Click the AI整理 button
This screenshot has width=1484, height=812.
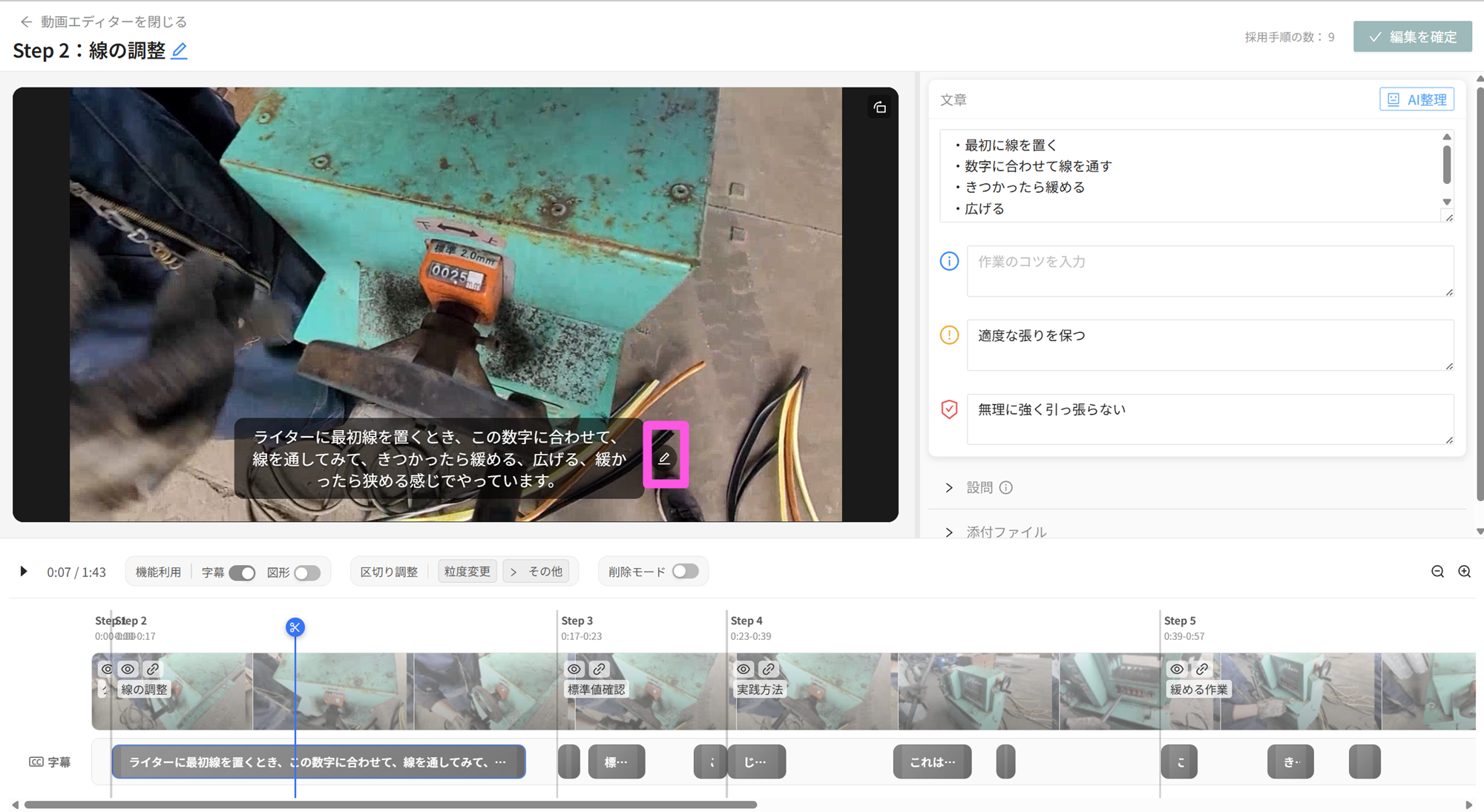[x=1416, y=99]
